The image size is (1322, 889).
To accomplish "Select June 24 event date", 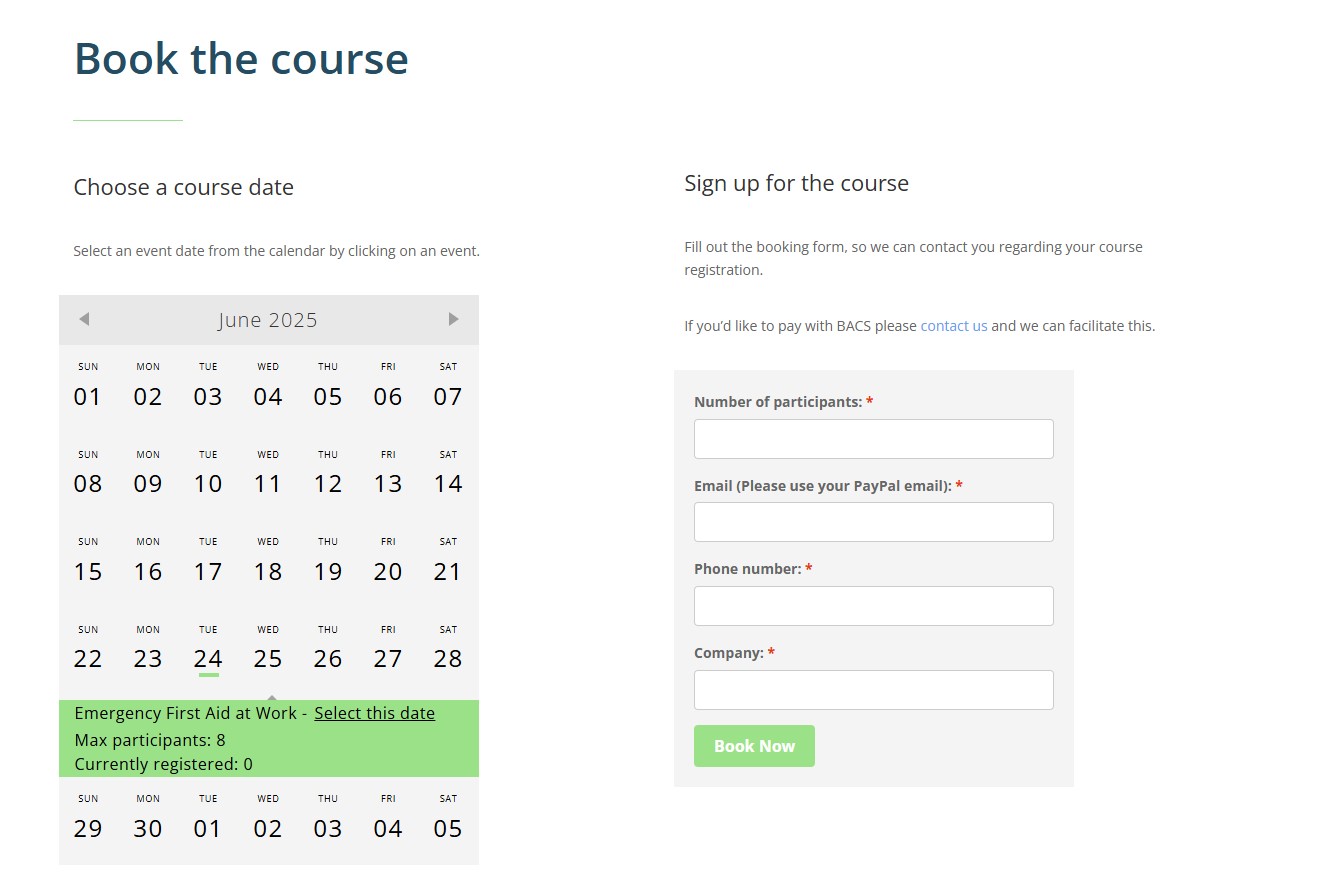I will tap(208, 659).
